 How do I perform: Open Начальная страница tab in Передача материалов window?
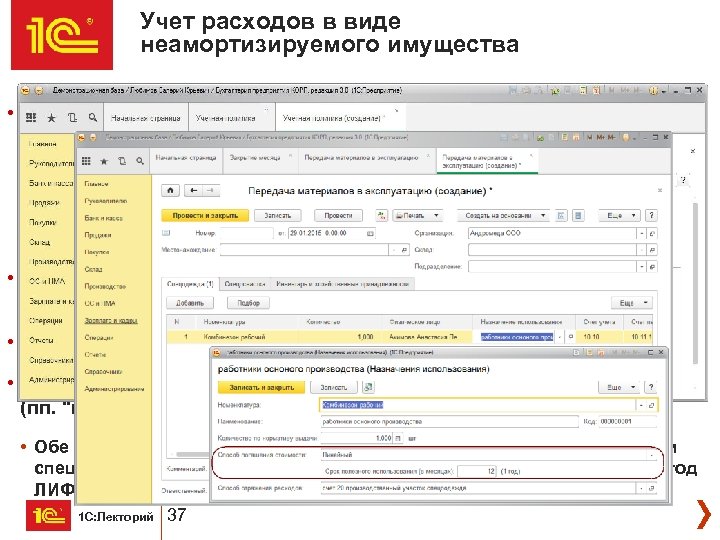pos(186,161)
